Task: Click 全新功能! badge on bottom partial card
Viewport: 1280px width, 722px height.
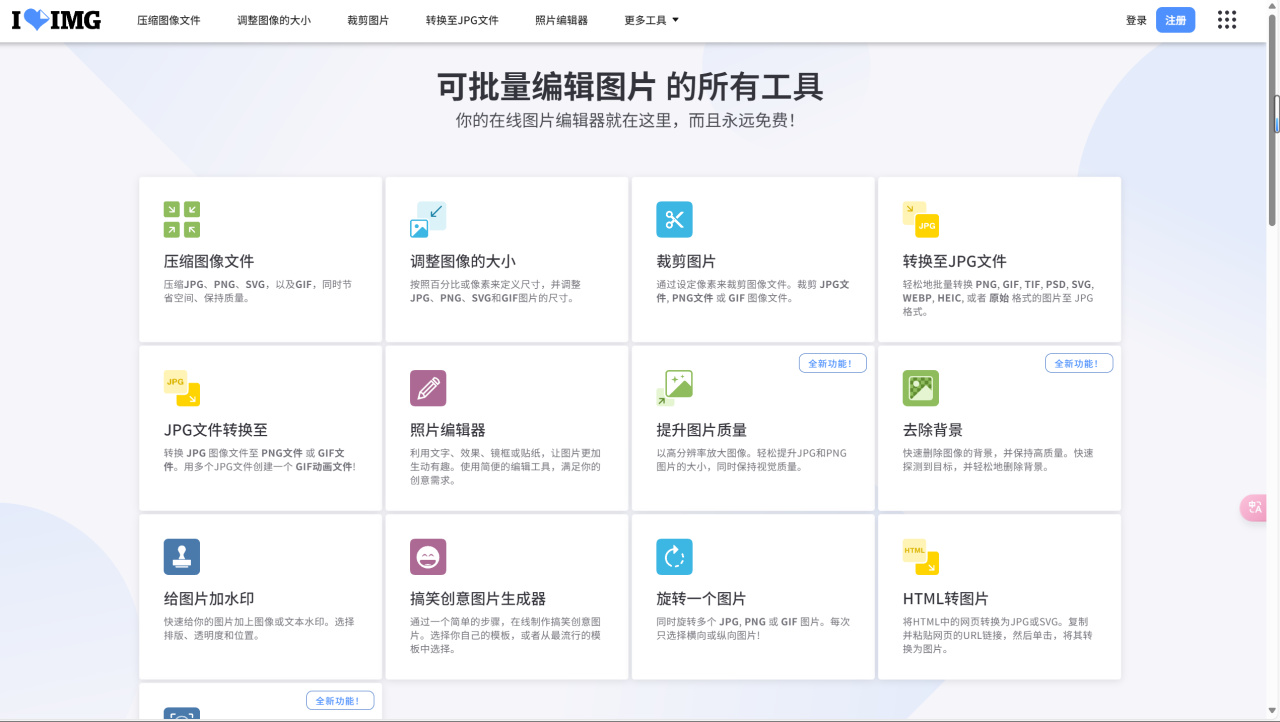Action: click(340, 701)
